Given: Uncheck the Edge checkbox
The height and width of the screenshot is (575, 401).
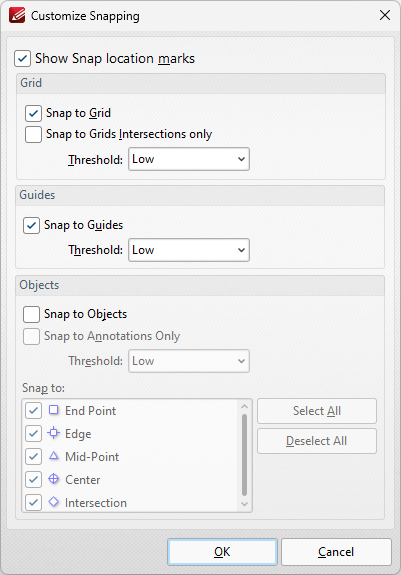Looking at the screenshot, I should click(33, 434).
